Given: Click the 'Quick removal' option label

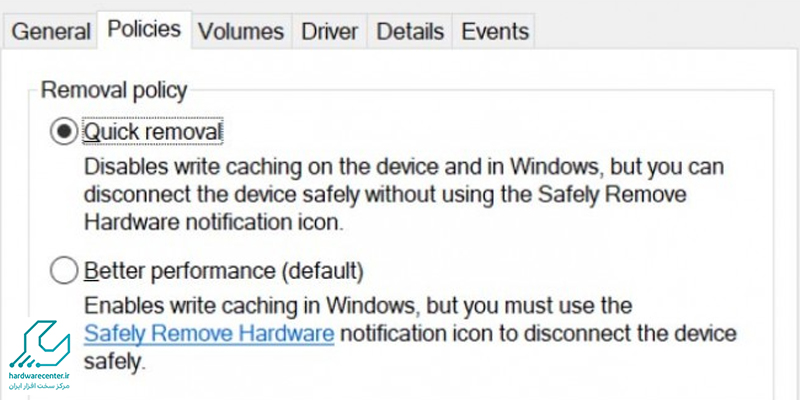Looking at the screenshot, I should click(153, 132).
